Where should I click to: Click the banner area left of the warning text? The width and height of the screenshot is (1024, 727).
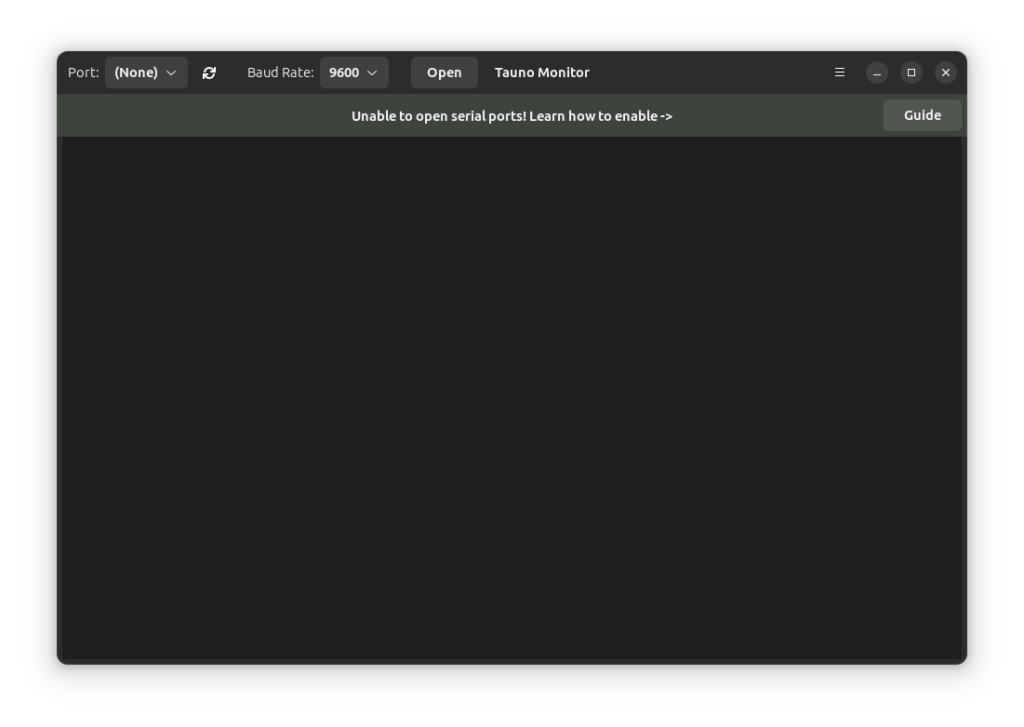coord(200,116)
